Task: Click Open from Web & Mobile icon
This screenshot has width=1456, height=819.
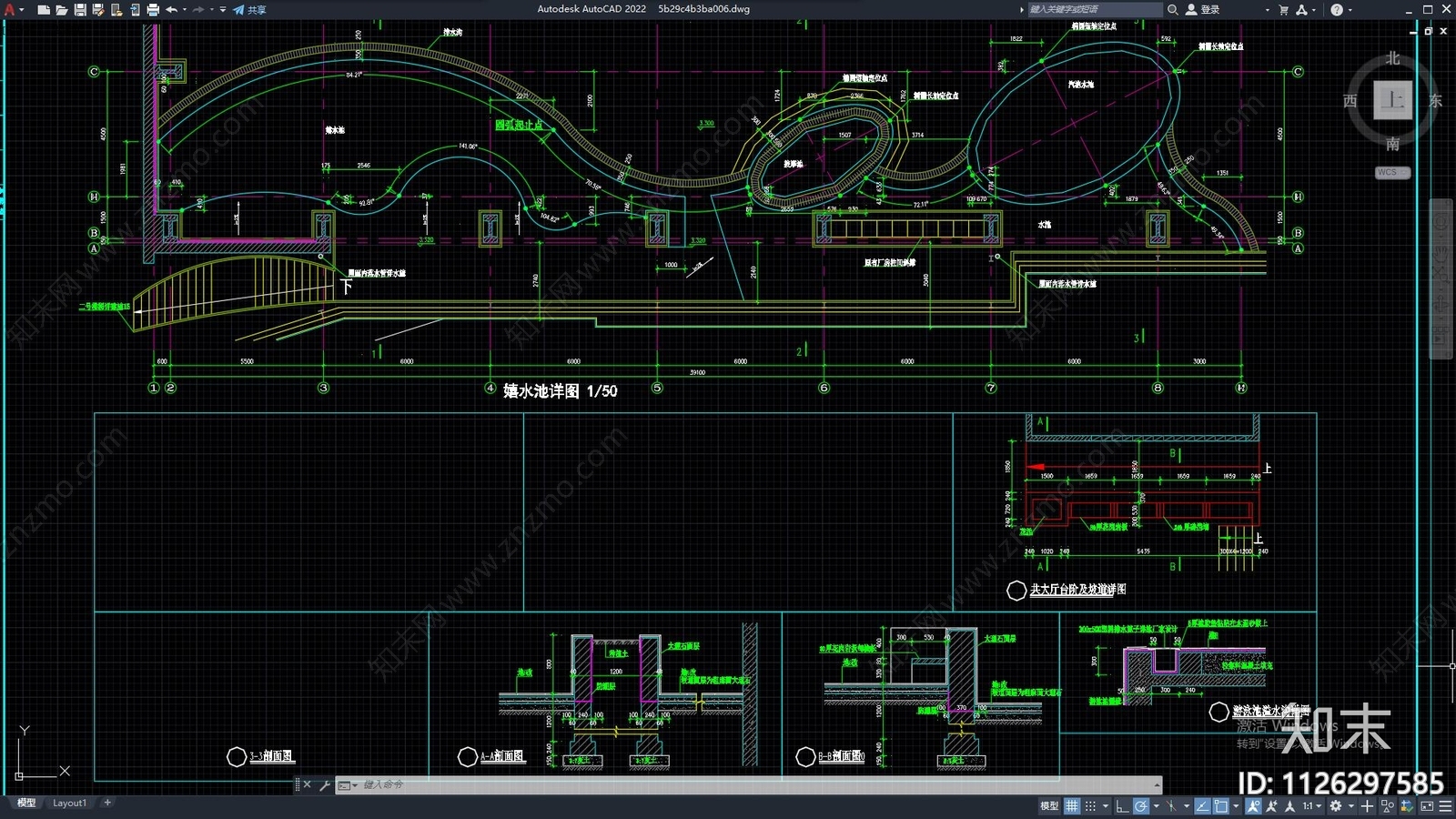Action: click(116, 9)
